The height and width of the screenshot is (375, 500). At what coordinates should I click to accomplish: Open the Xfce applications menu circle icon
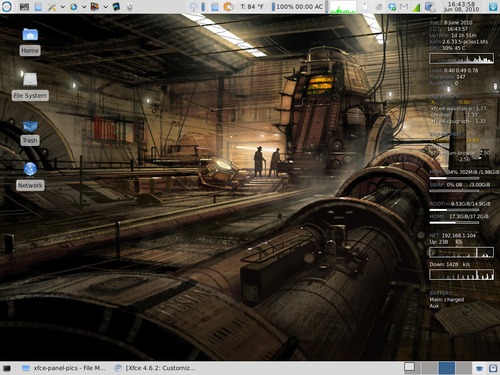[x=6, y=6]
